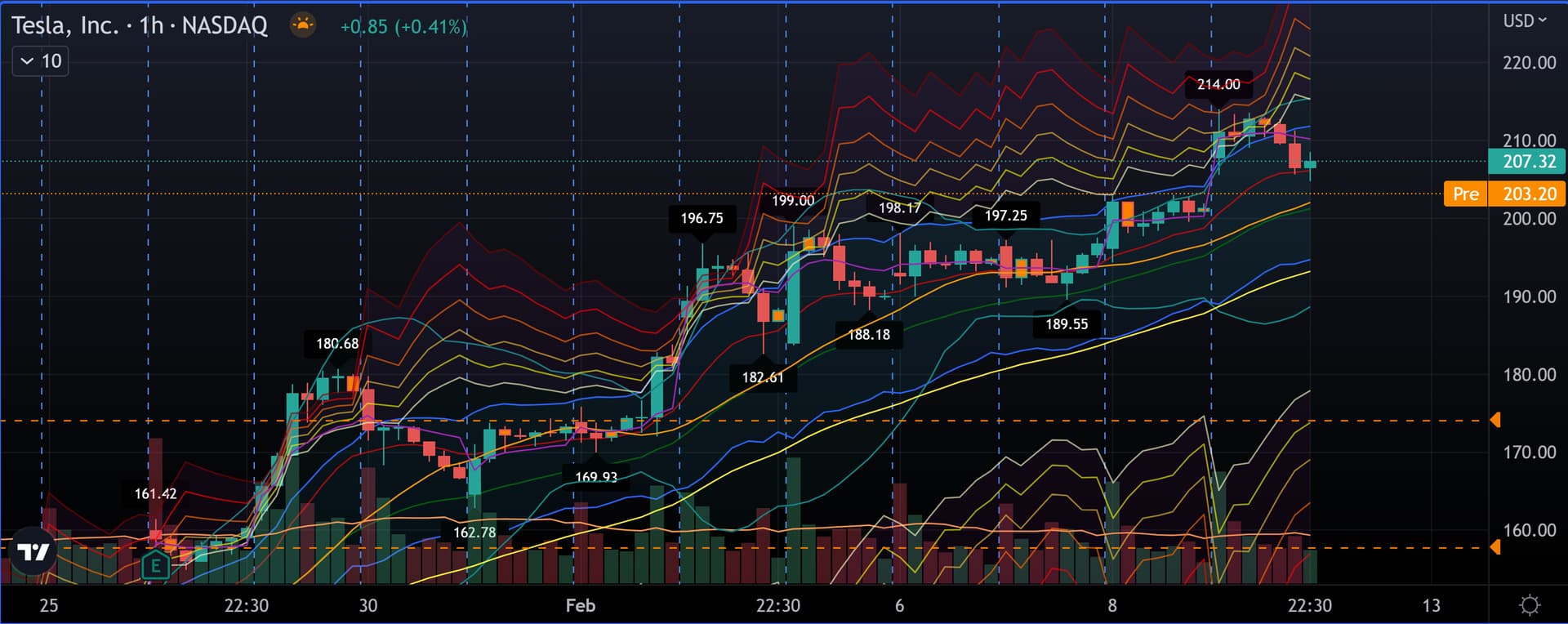
Task: Click the 207.32 current price label
Action: [1529, 162]
